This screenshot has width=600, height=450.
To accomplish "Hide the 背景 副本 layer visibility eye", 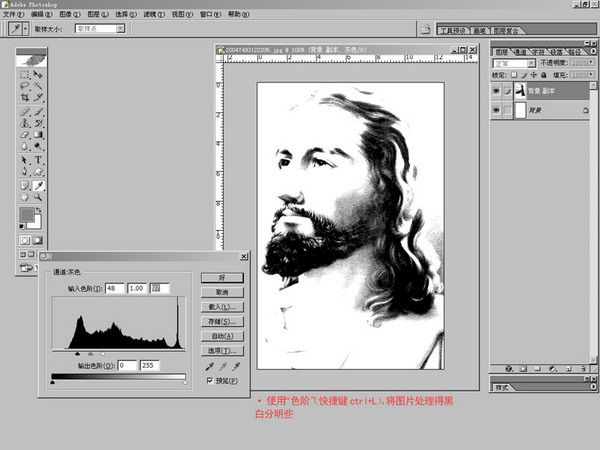I will pos(497,91).
